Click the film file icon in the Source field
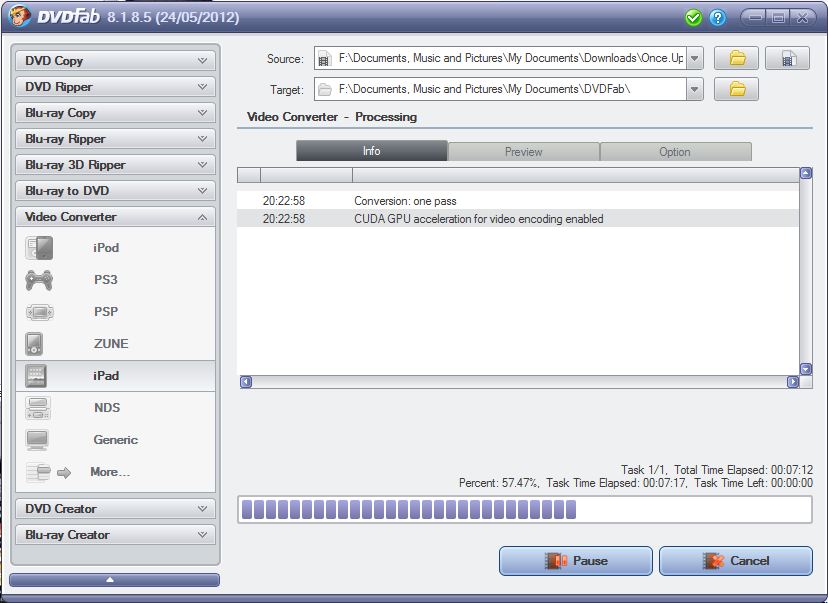 (x=324, y=59)
